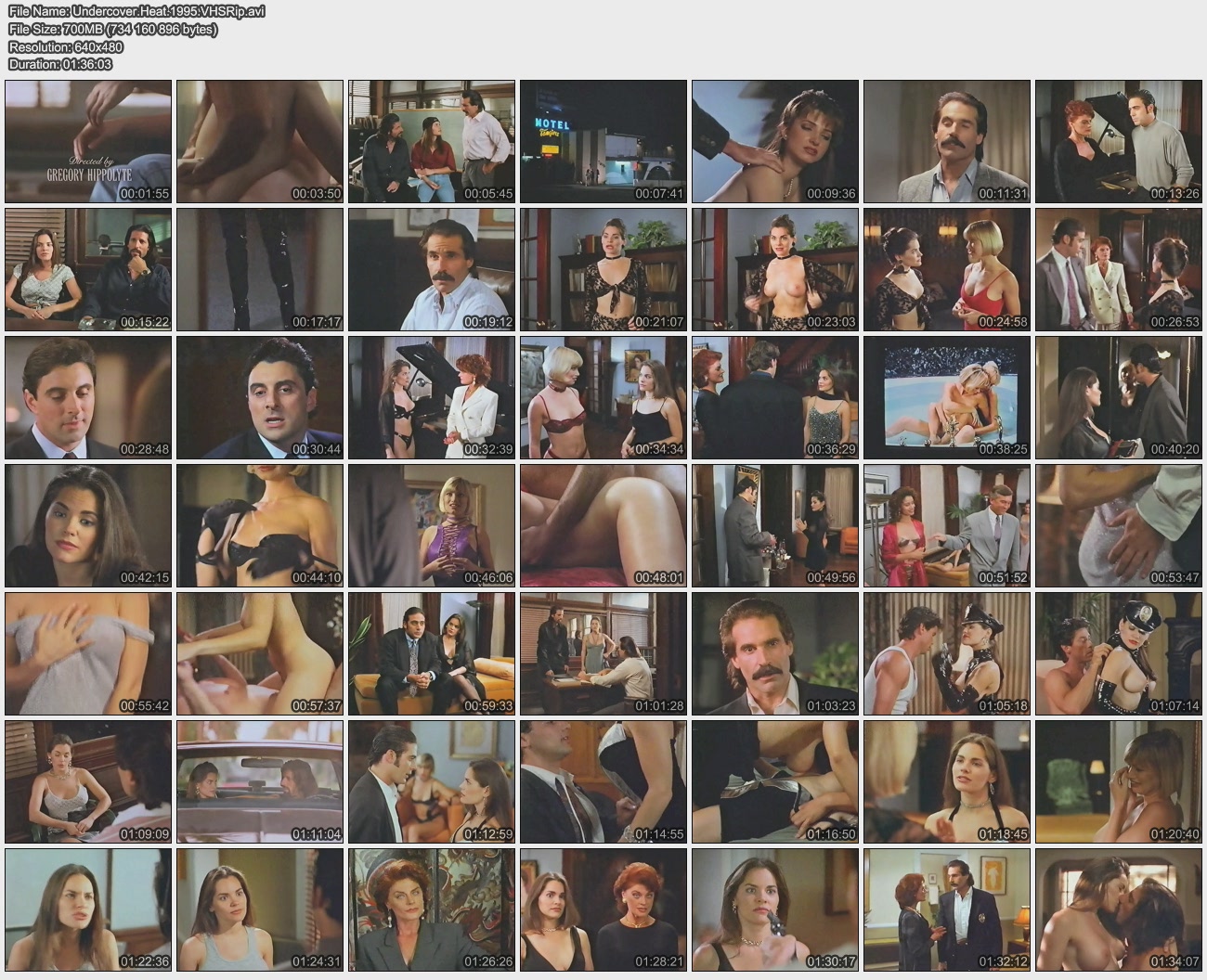1207x980 pixels.
Task: Click the thumbnail timestamped 00:01:55
Action: (88, 141)
